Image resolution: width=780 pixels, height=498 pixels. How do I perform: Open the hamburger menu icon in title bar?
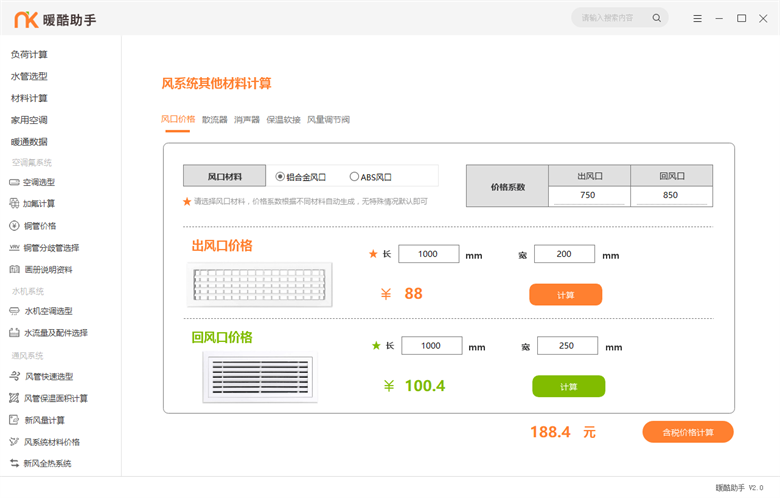pos(697,18)
